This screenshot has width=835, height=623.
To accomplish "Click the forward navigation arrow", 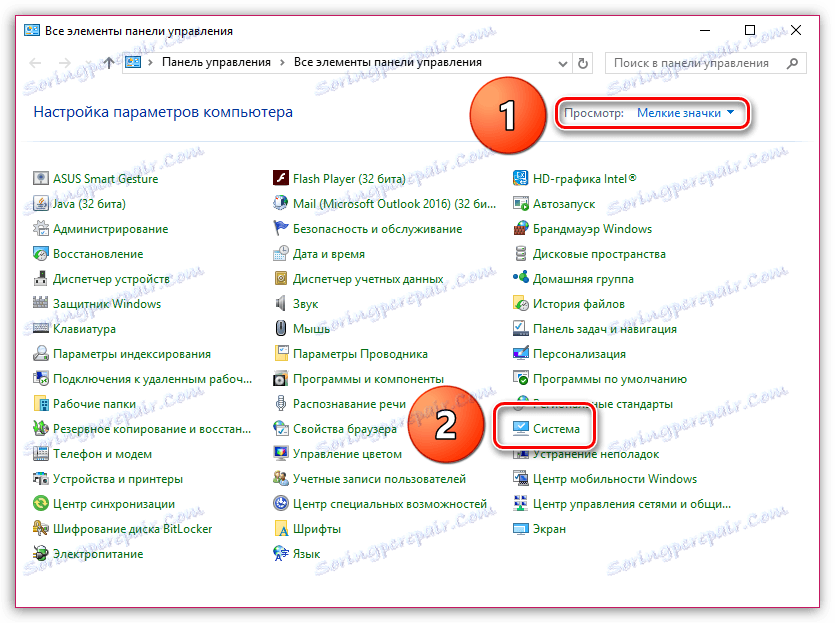I will (x=65, y=63).
